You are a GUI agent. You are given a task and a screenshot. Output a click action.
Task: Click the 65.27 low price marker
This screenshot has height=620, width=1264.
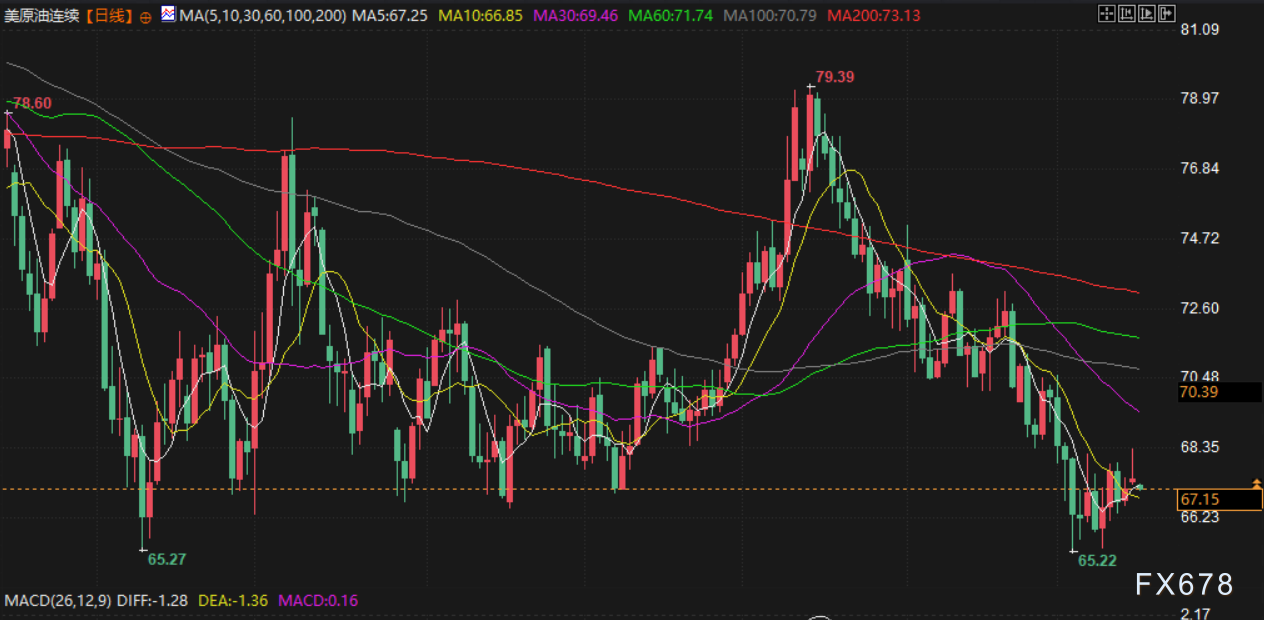tap(167, 559)
